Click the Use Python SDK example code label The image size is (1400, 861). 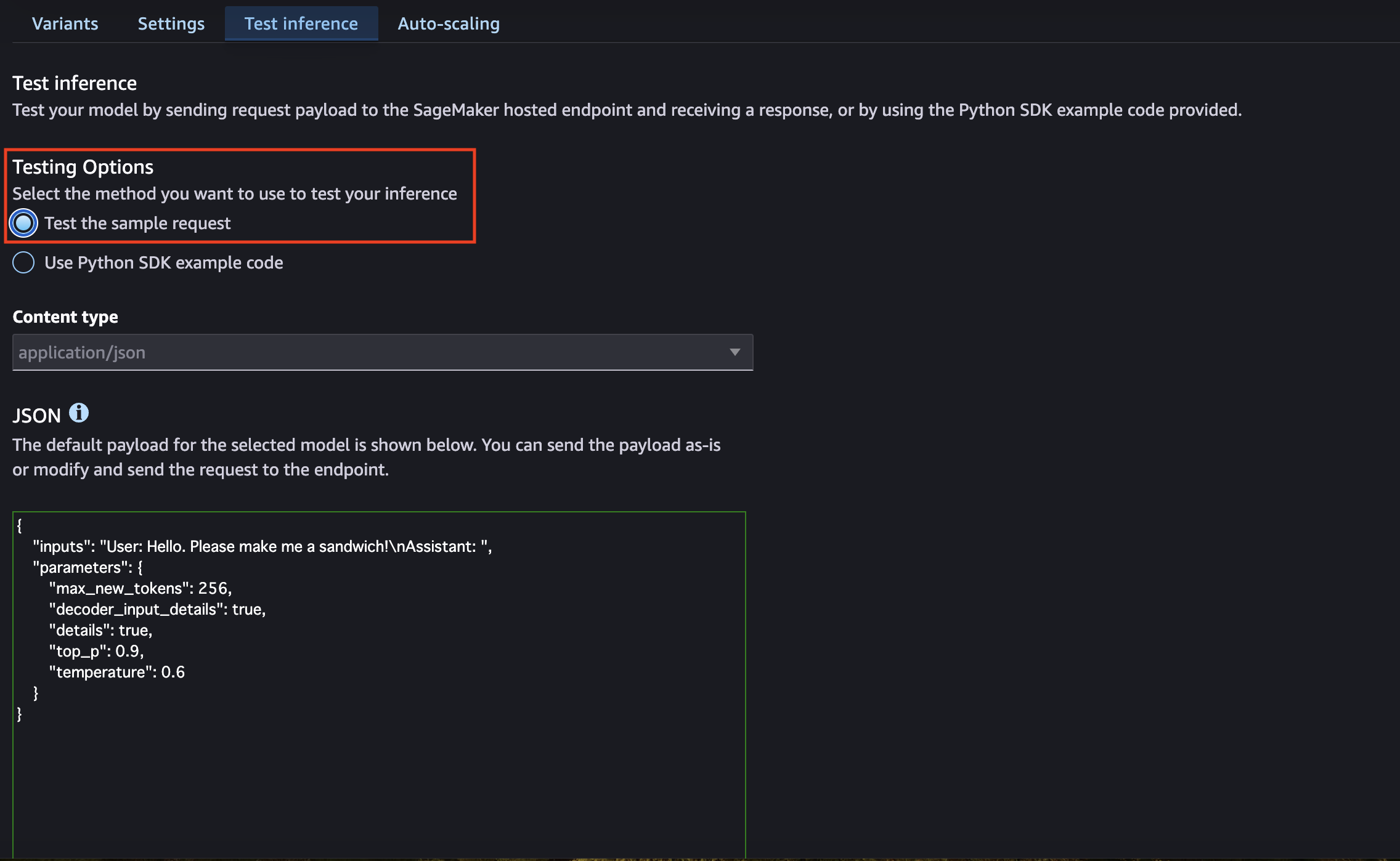163,262
